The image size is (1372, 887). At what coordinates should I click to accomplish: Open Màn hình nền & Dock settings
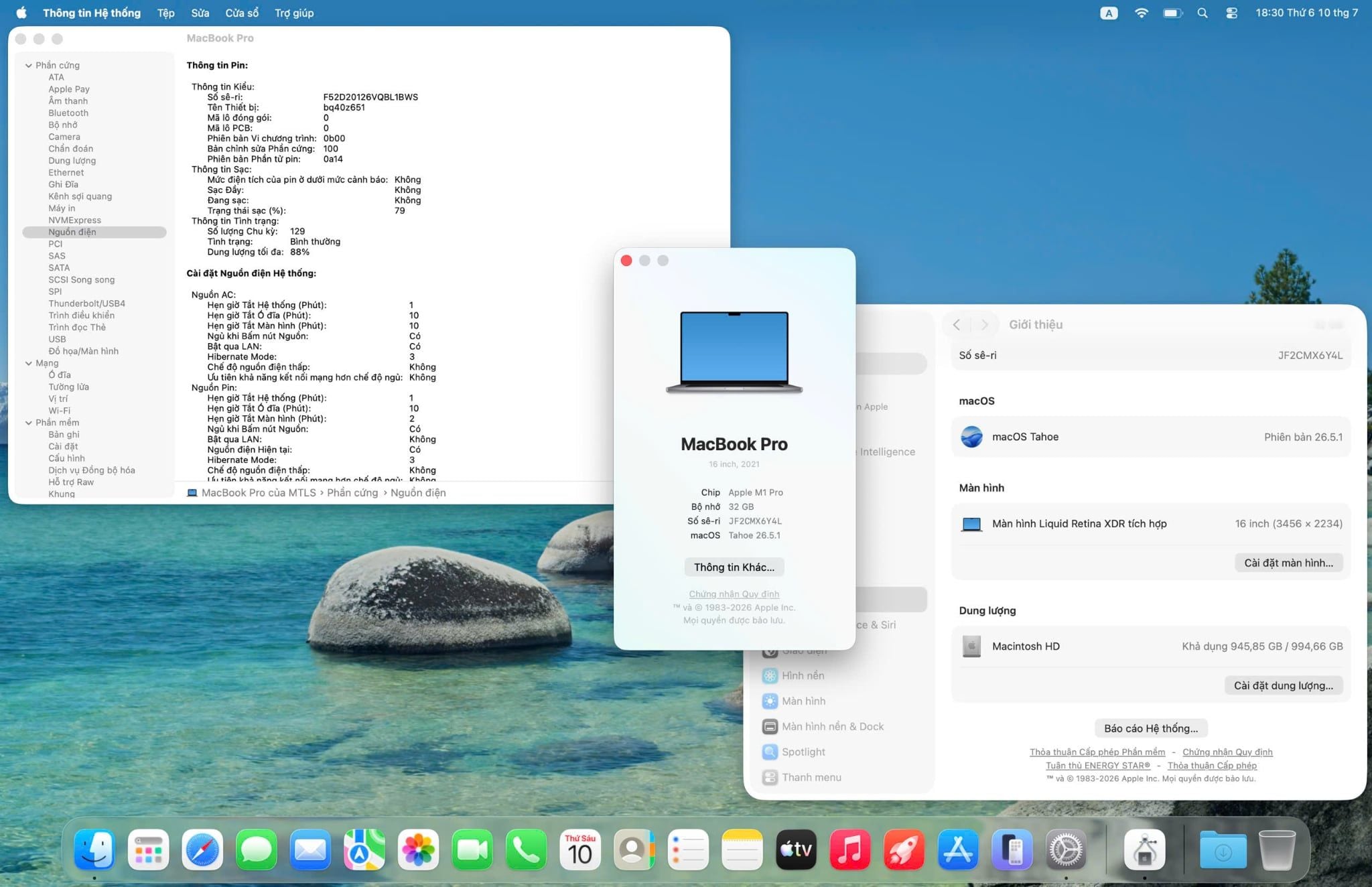coord(833,727)
